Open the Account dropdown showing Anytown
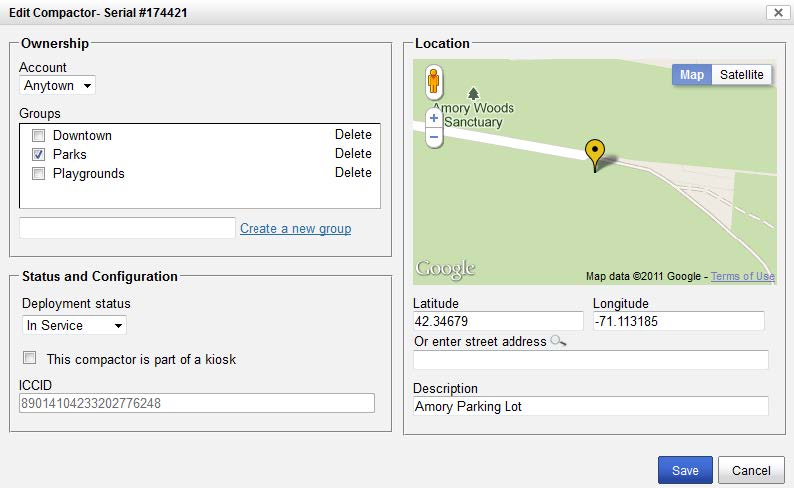 tap(57, 86)
